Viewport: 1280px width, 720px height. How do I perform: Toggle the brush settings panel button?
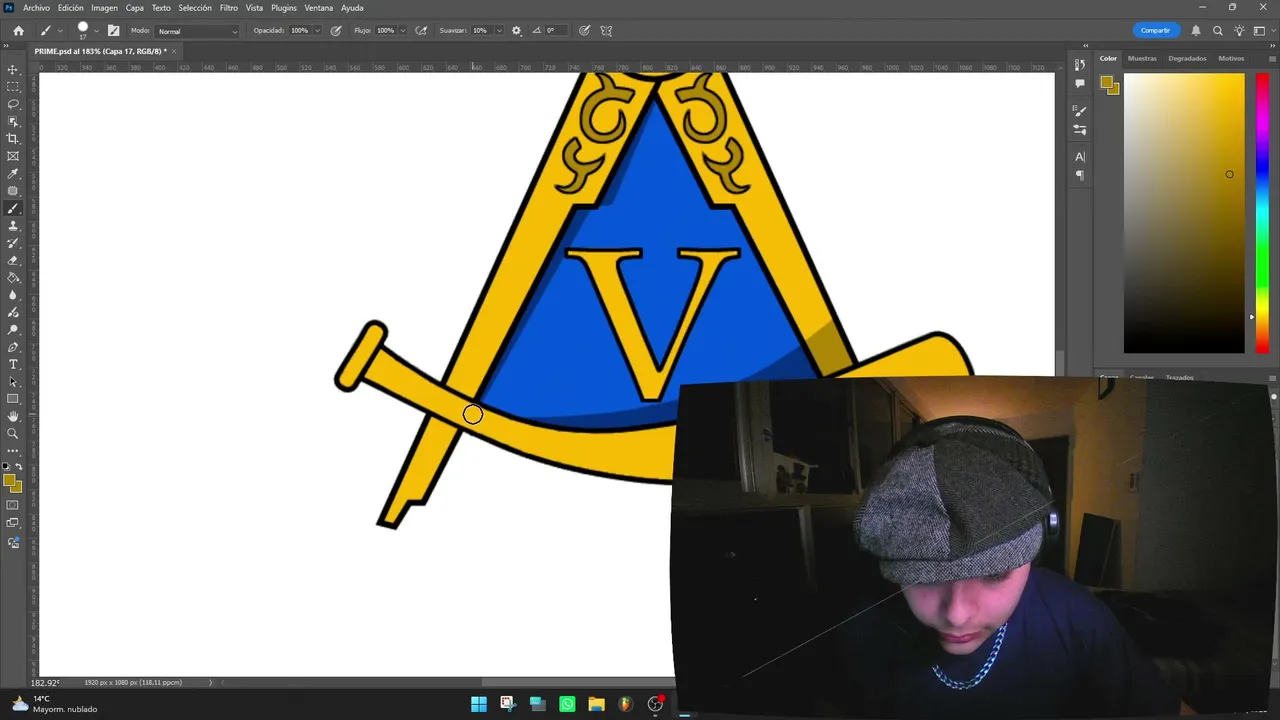113,31
